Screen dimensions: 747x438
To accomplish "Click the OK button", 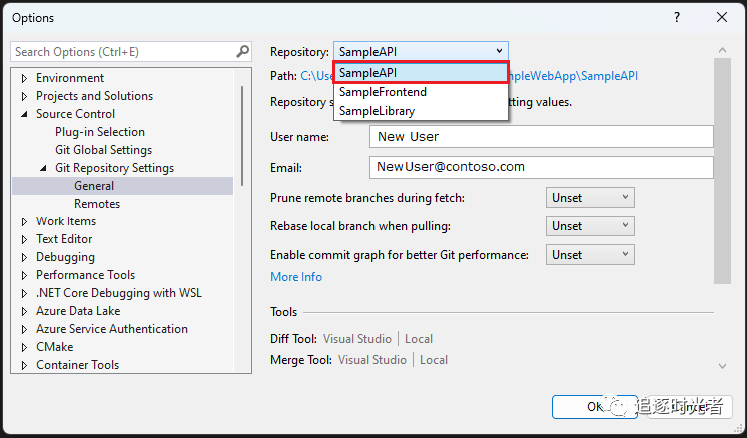I will (x=595, y=407).
